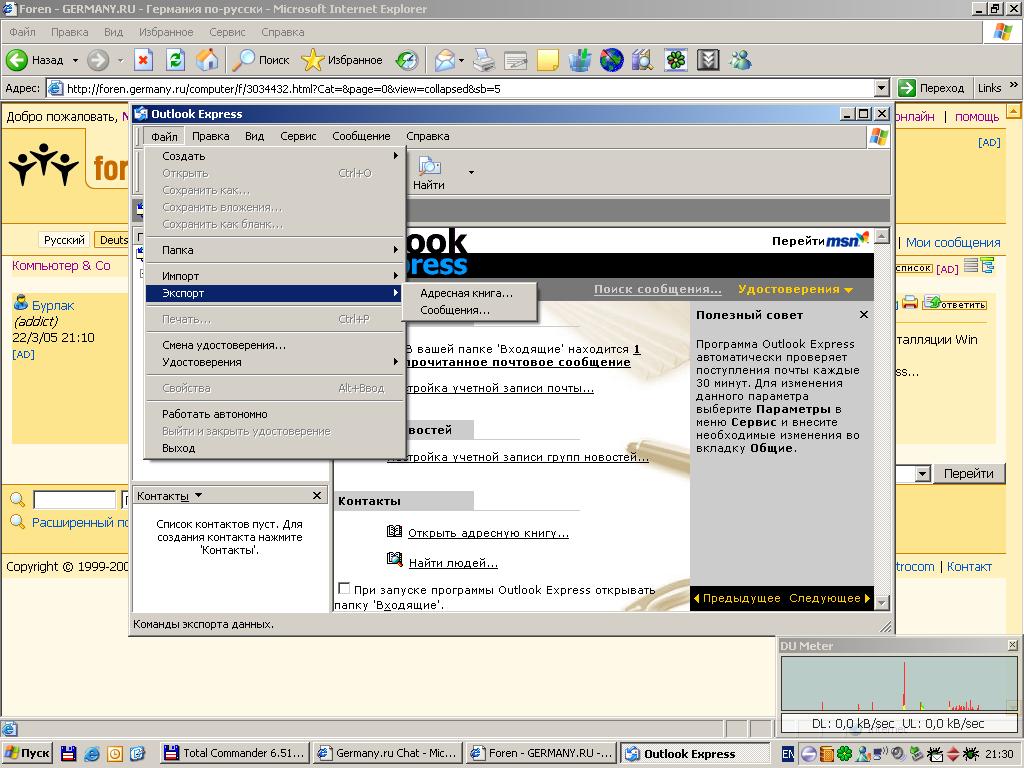Click the Messenger people icon in IE toolbar
The height and width of the screenshot is (768, 1024).
click(x=741, y=60)
